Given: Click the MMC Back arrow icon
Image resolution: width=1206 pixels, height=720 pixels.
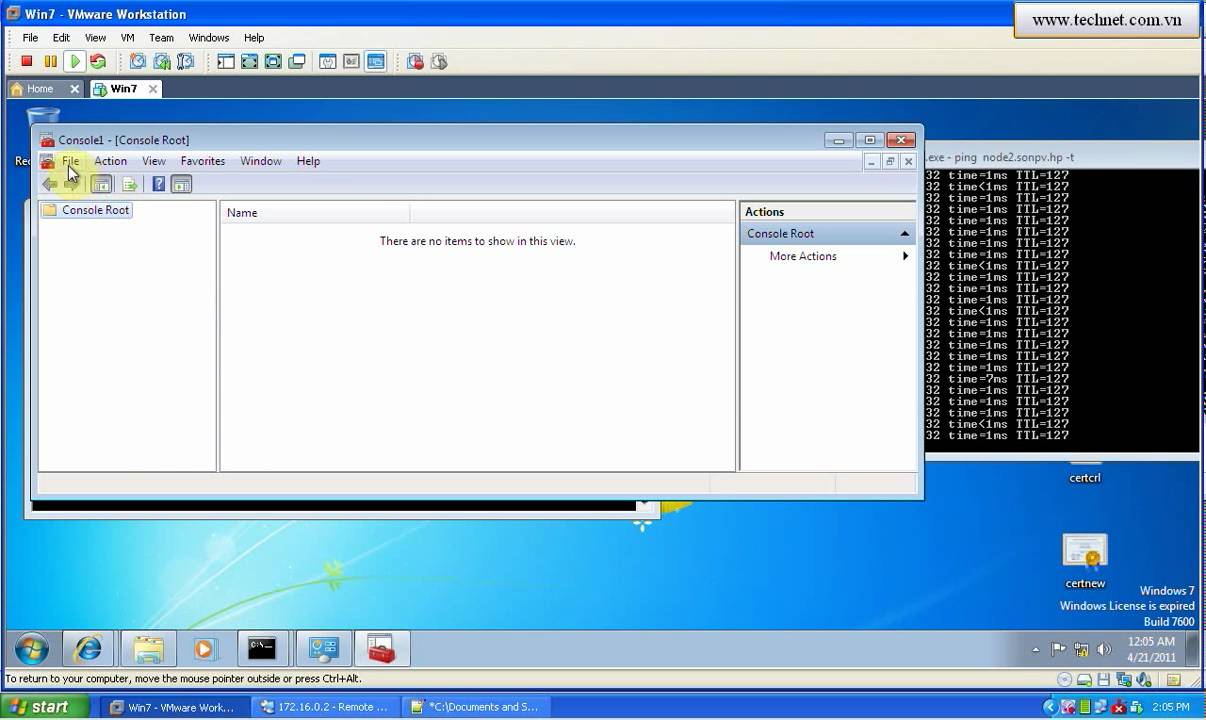Looking at the screenshot, I should pyautogui.click(x=50, y=184).
